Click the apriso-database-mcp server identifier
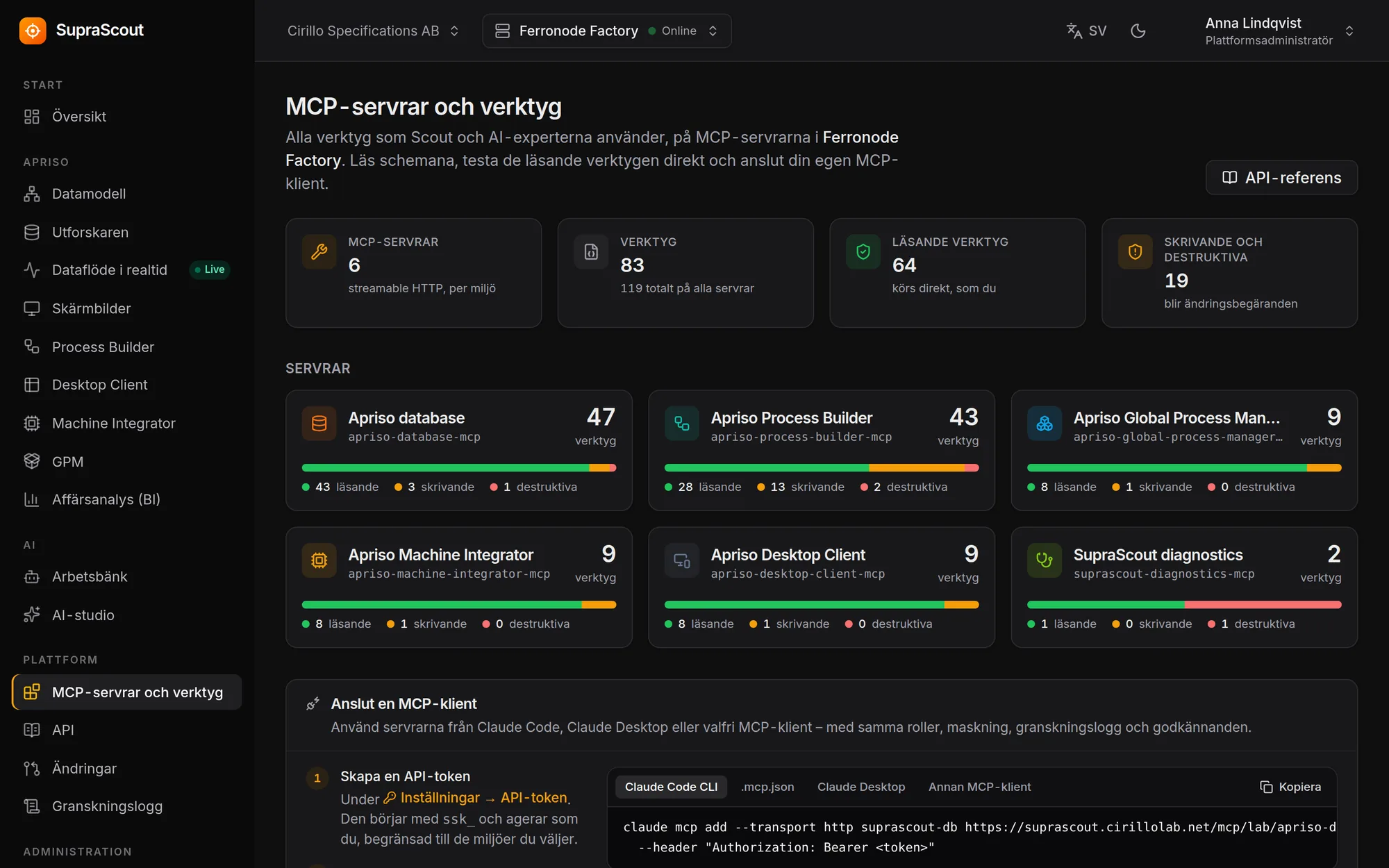The image size is (1389, 868). pos(414,437)
